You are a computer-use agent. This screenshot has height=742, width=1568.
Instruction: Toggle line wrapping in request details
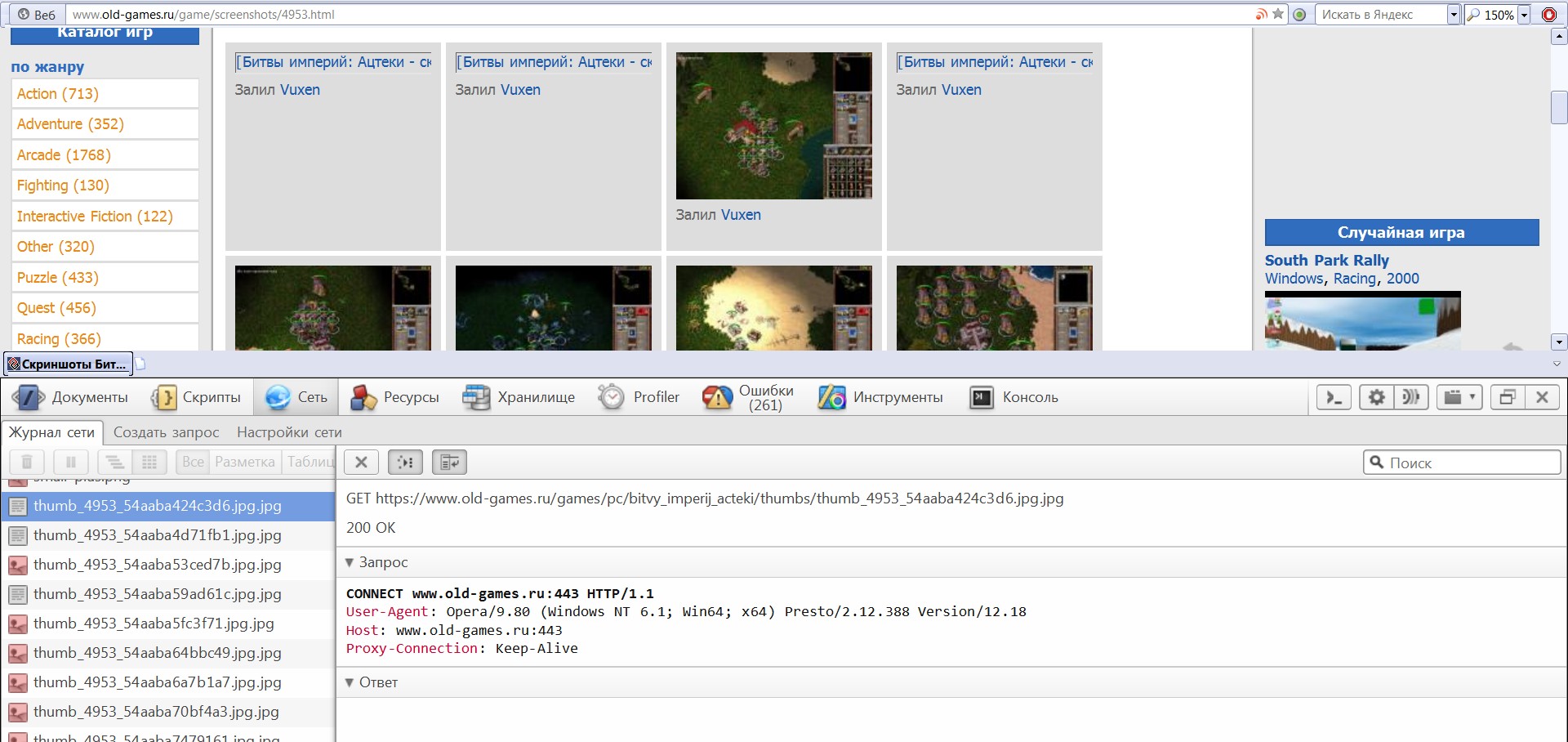pos(449,463)
